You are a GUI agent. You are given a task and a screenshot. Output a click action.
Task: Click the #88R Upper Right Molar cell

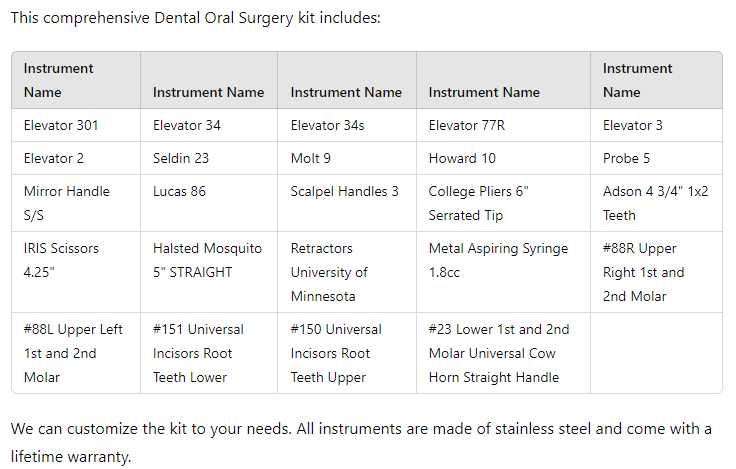tap(644, 272)
